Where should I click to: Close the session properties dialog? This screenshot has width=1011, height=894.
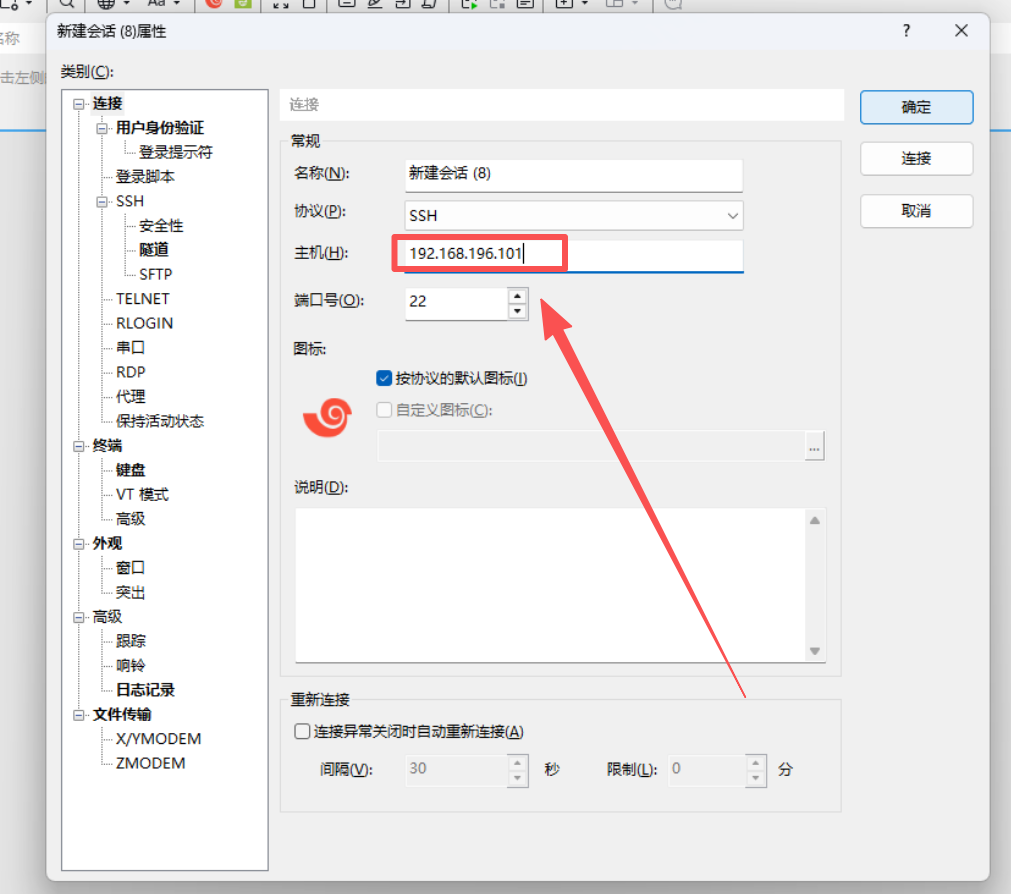pos(961,31)
